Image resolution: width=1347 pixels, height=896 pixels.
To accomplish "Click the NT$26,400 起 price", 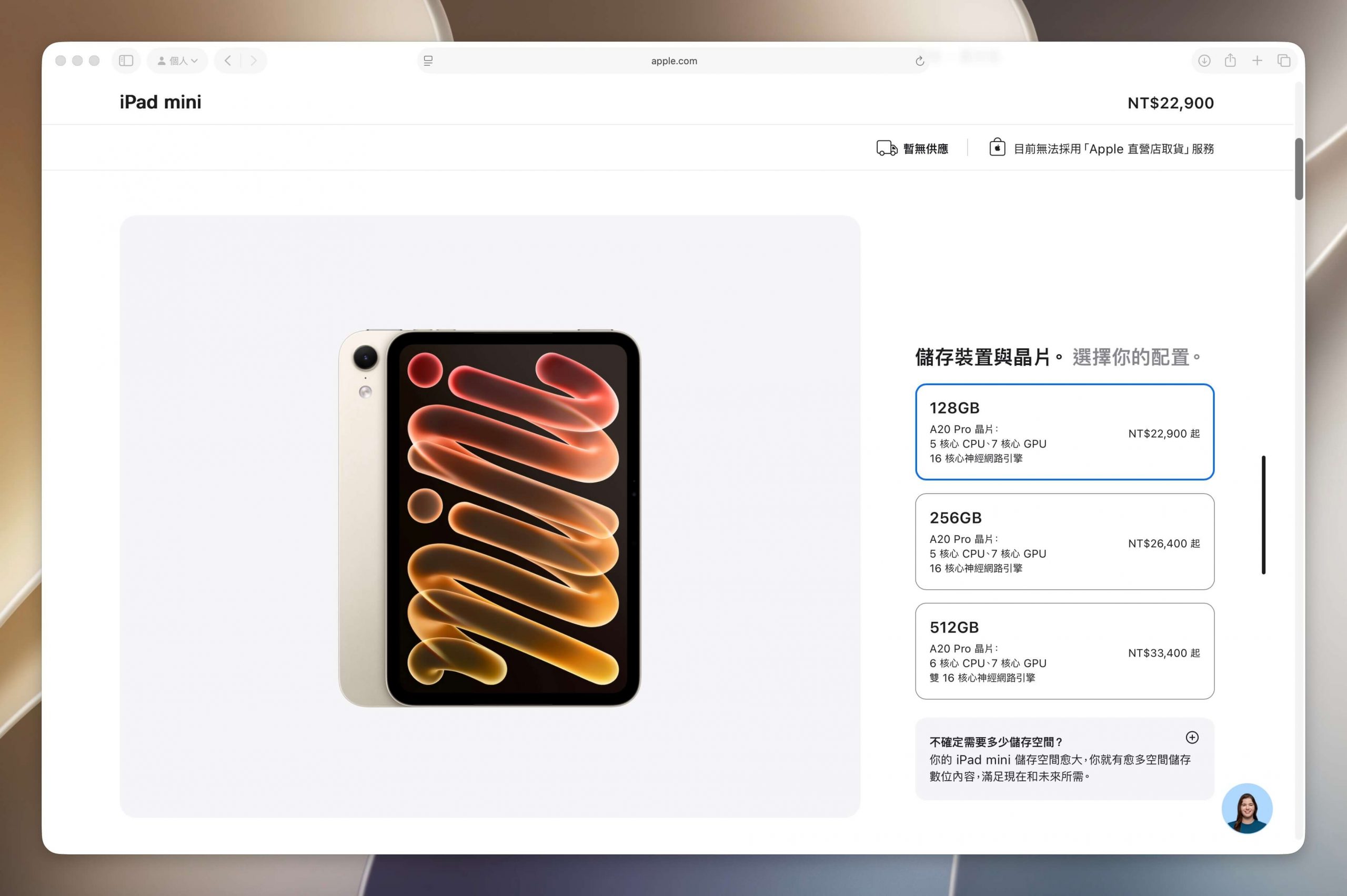I will (1163, 543).
